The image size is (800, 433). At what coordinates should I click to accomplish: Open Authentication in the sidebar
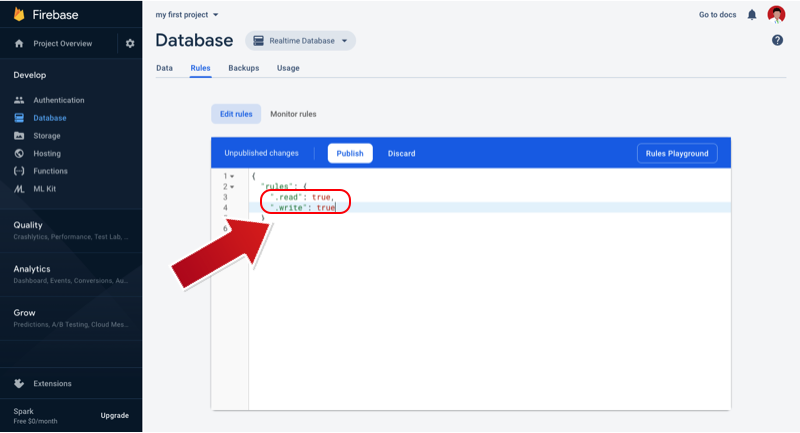pos(58,100)
